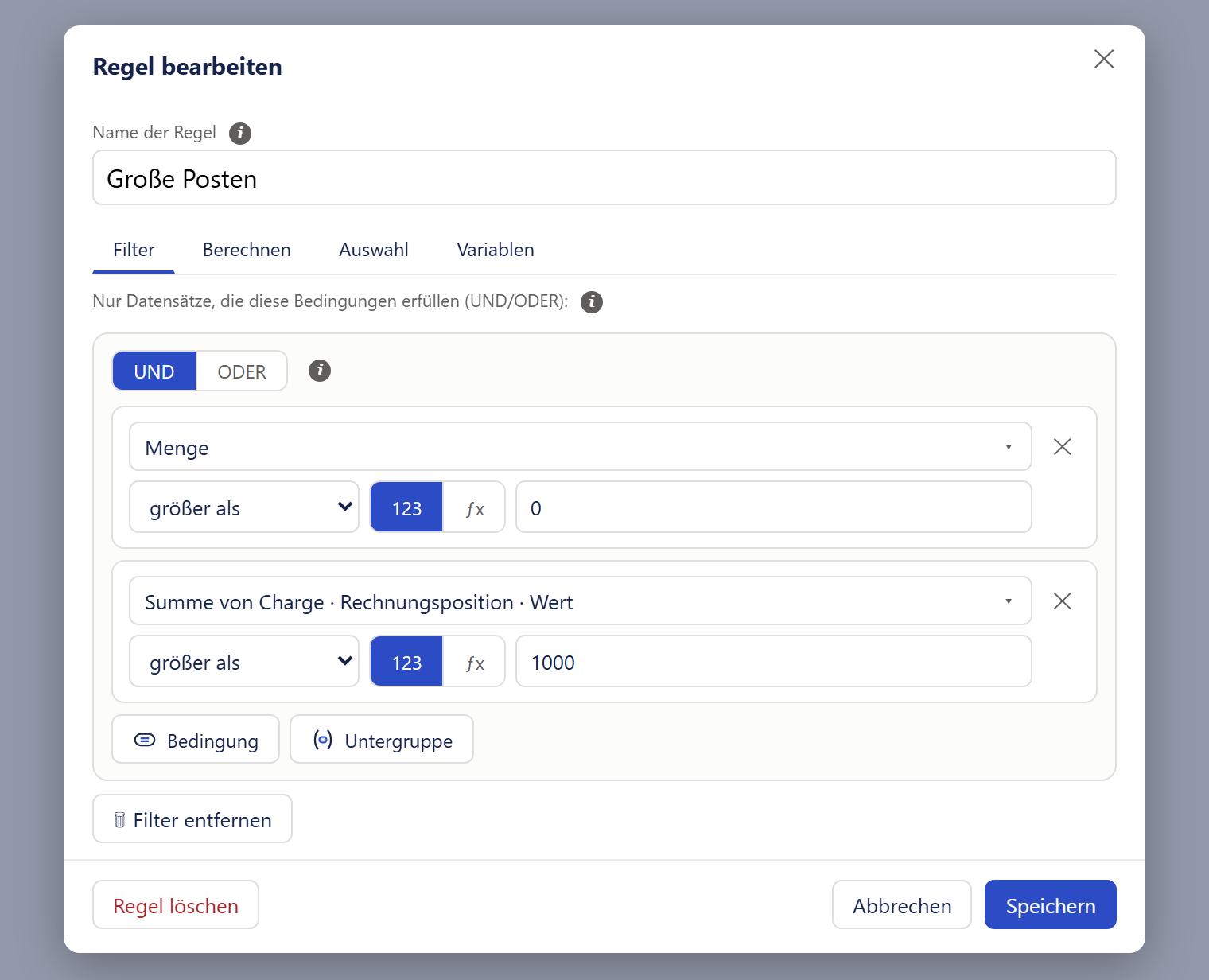This screenshot has width=1209, height=980.
Task: Set Summe von Charge value type to fx
Action: 474,662
